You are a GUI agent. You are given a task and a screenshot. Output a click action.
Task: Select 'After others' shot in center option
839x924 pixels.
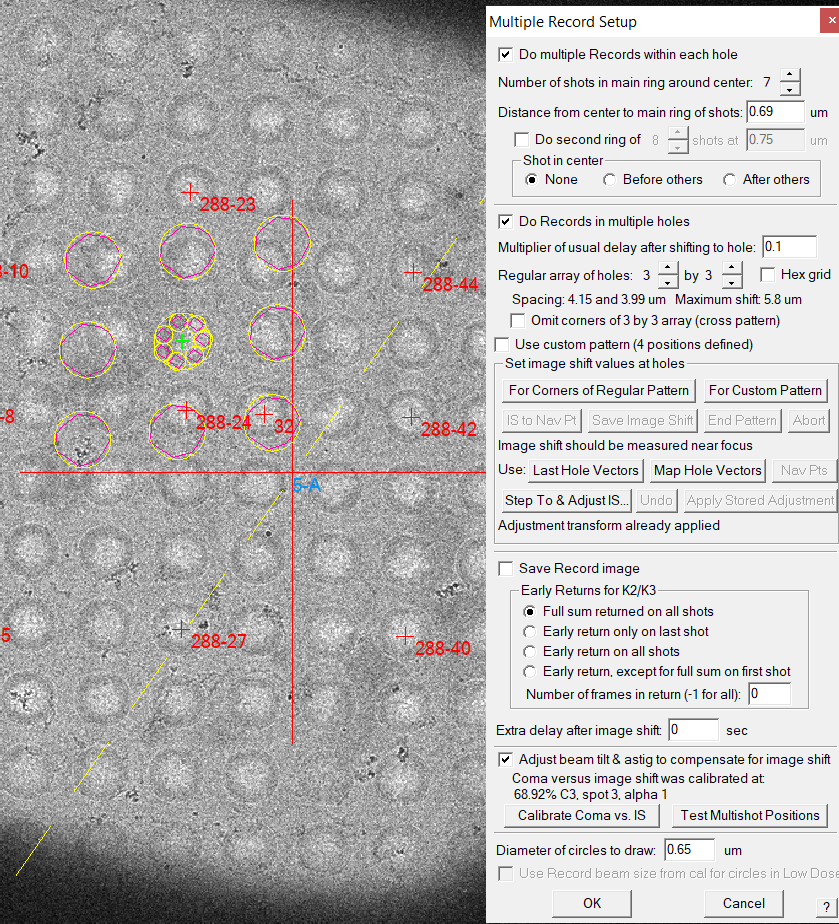click(x=729, y=180)
